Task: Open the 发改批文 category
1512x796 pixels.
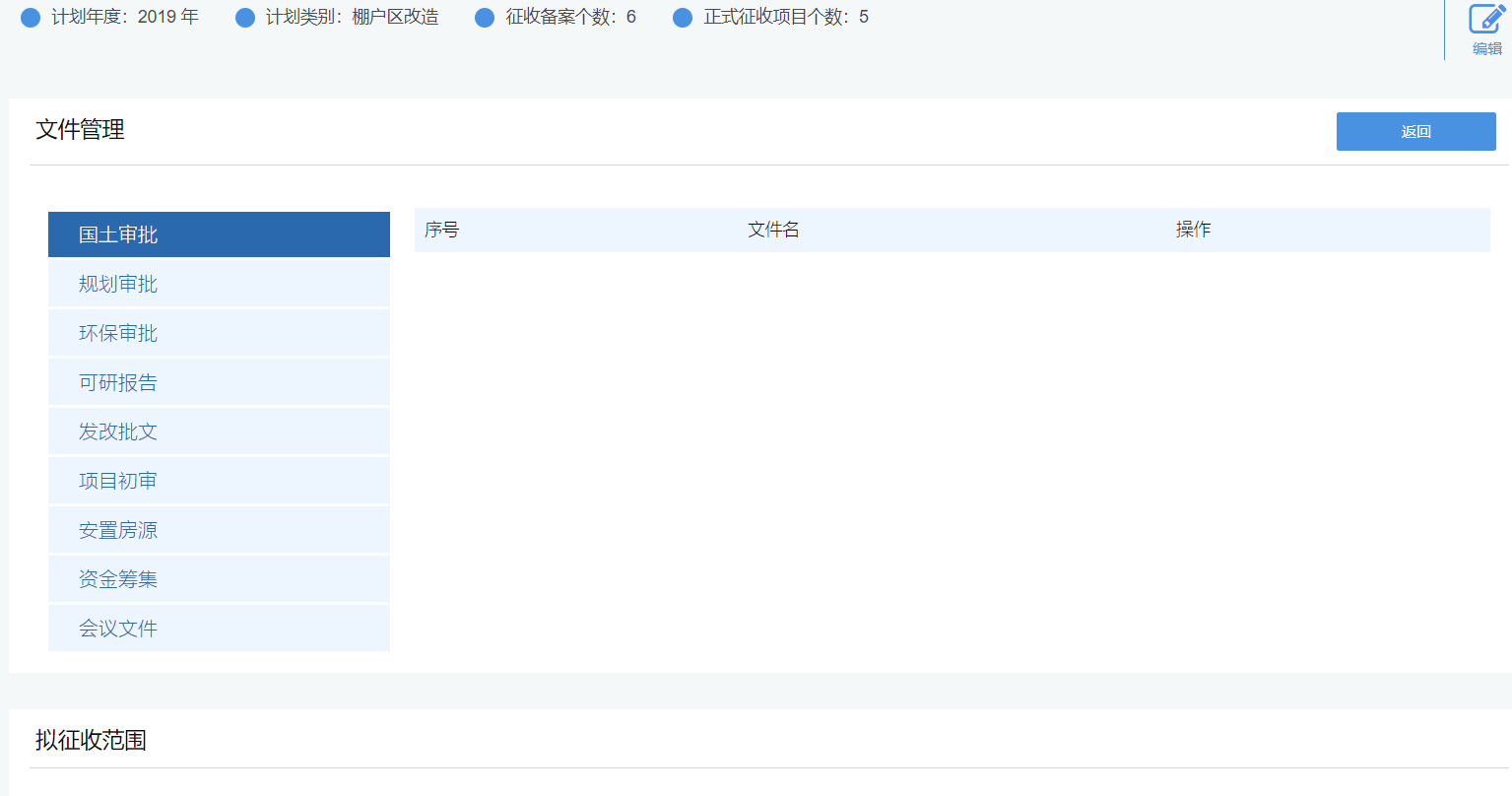Action: [x=219, y=431]
